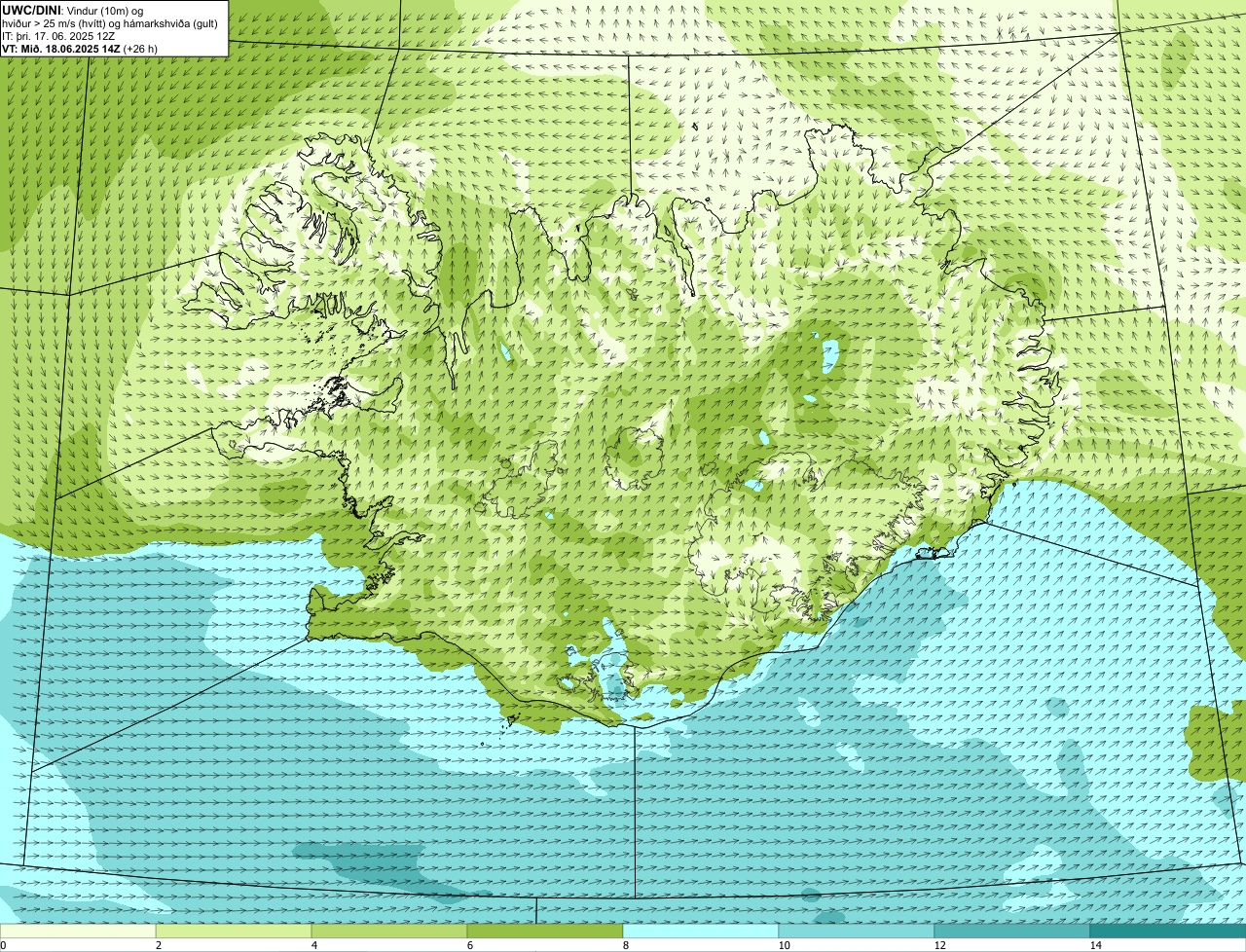Click the line "hviður > 25 m/s (hvítt) og hámarkshviða (gult)"
Viewport: 1246px width, 952px height.
tap(110, 23)
